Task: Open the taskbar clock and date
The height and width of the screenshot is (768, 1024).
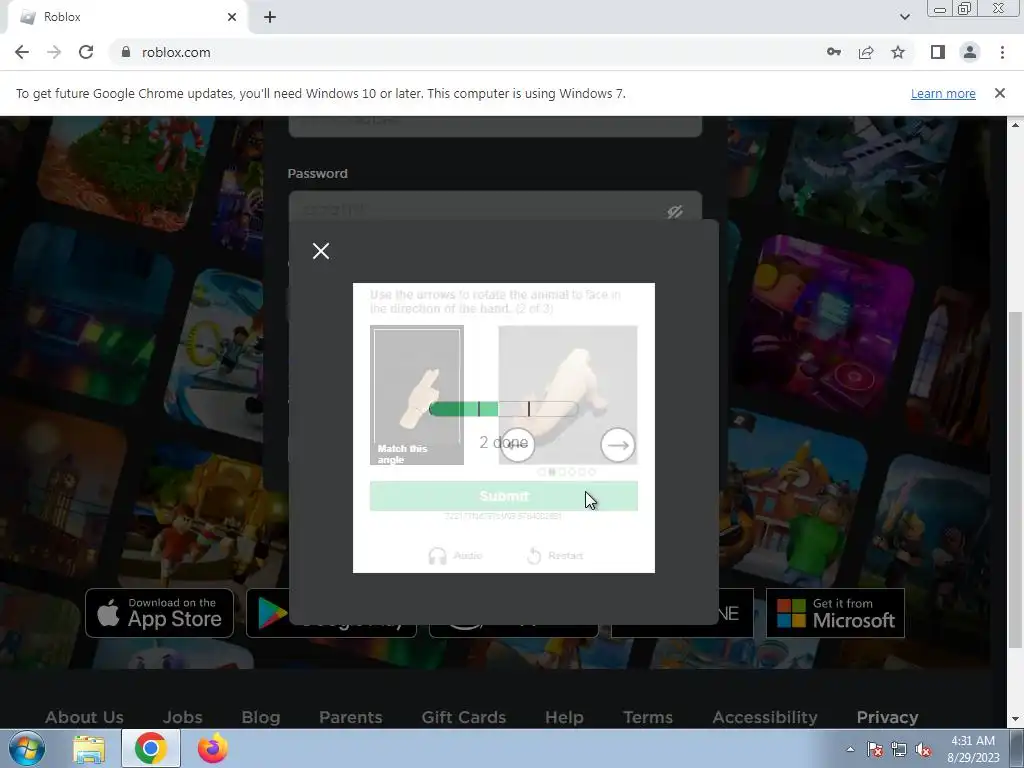Action: tap(973, 749)
